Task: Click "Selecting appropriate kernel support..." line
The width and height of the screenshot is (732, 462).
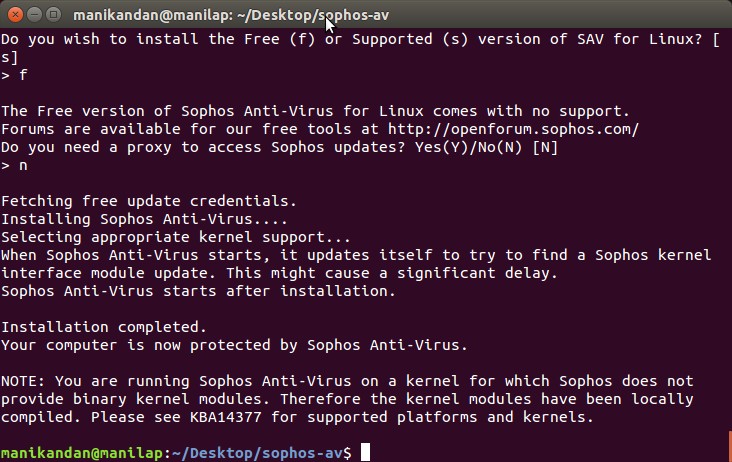Action: pyautogui.click(x=176, y=237)
